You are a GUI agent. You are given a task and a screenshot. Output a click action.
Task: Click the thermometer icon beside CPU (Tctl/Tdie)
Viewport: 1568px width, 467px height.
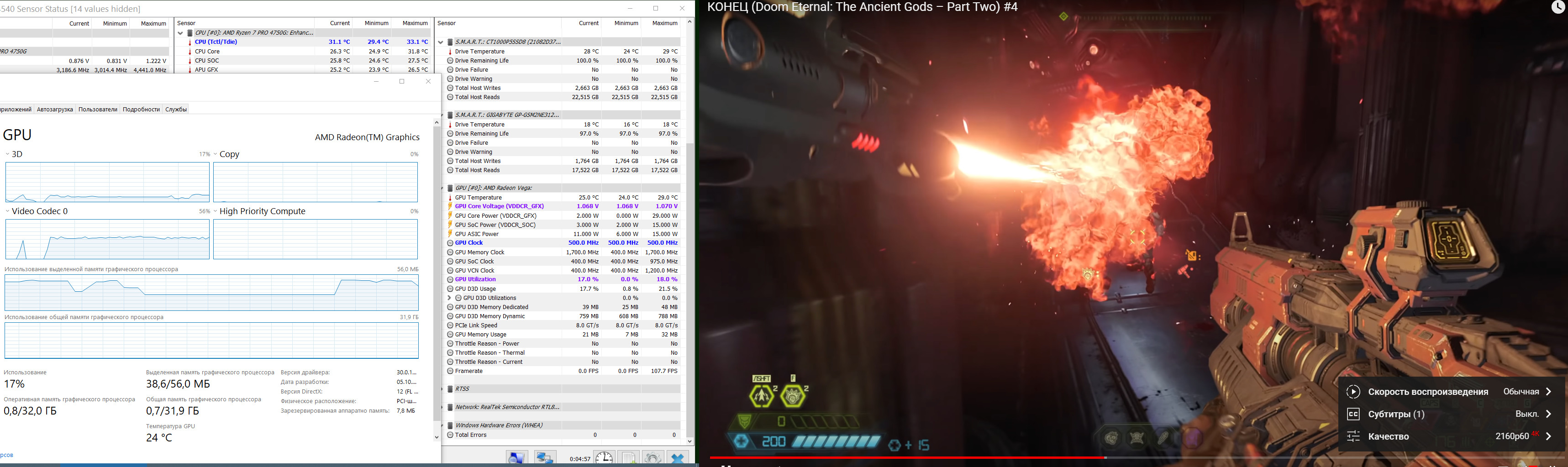pos(189,42)
